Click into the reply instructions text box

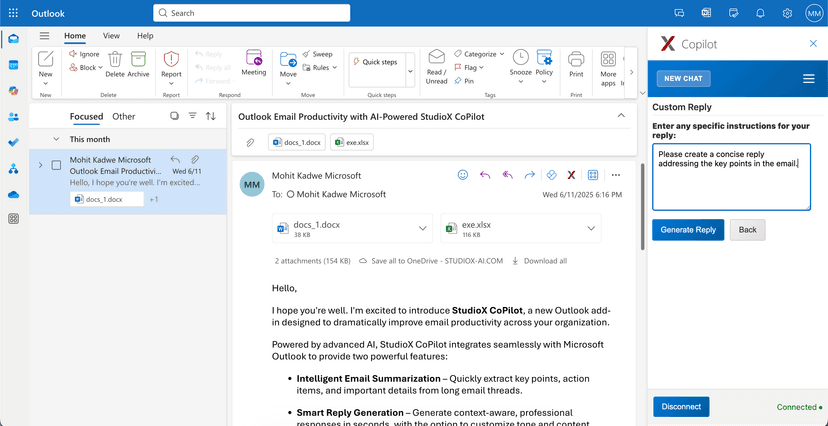[731, 177]
